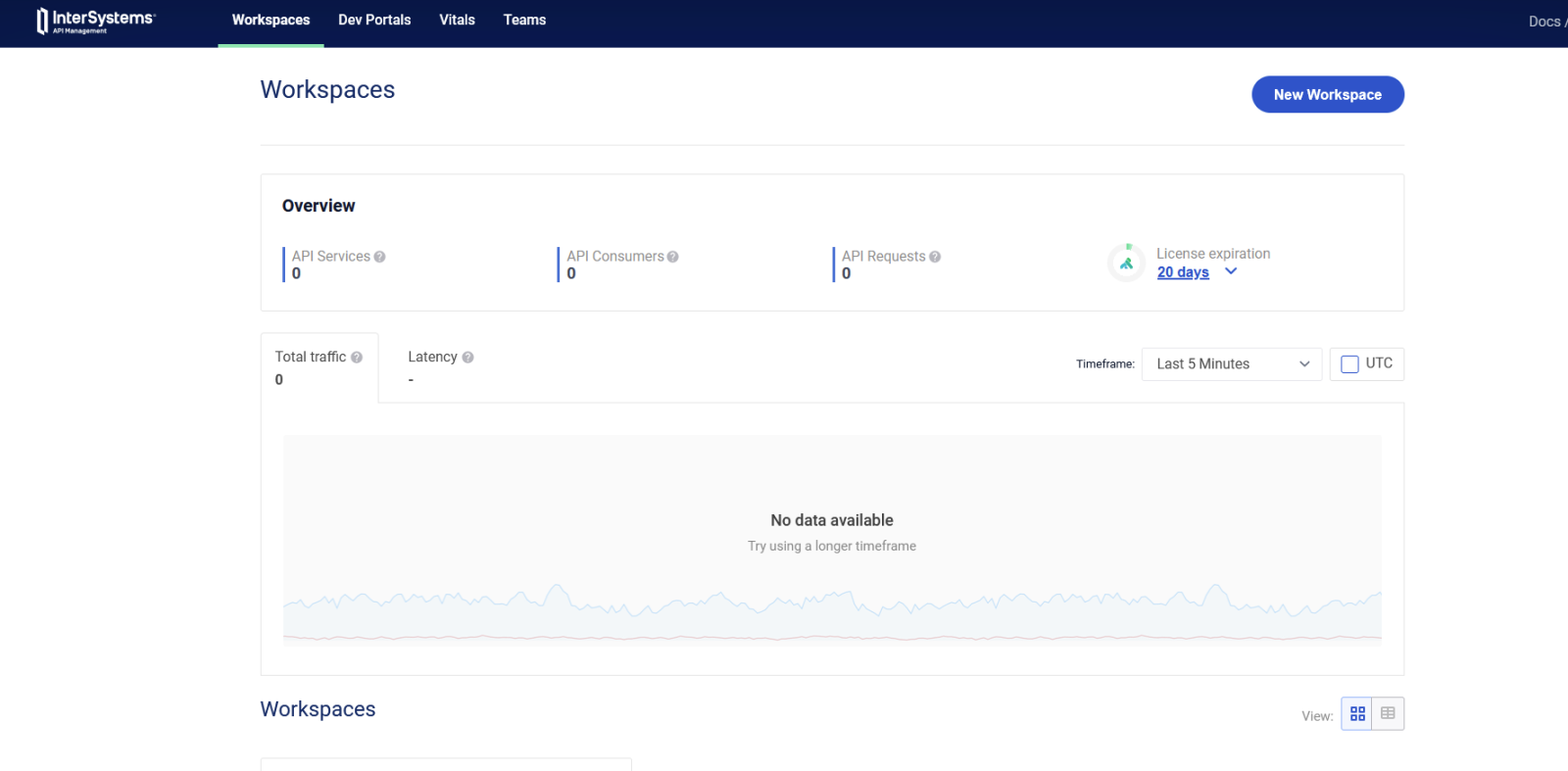Open the Teams page

524,20
